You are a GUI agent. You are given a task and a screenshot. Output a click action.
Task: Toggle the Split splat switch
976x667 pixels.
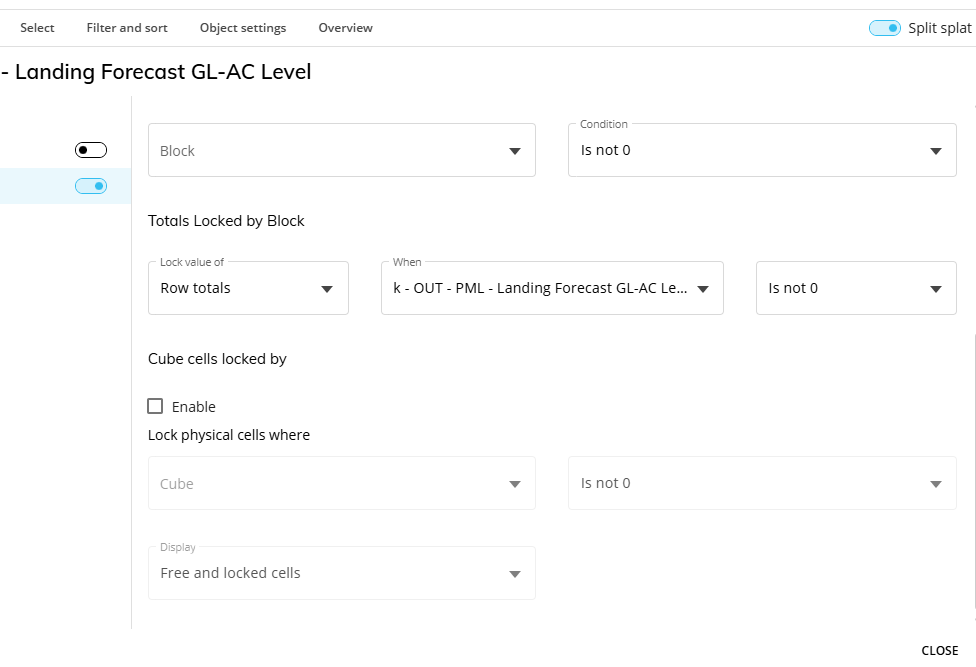click(x=885, y=28)
